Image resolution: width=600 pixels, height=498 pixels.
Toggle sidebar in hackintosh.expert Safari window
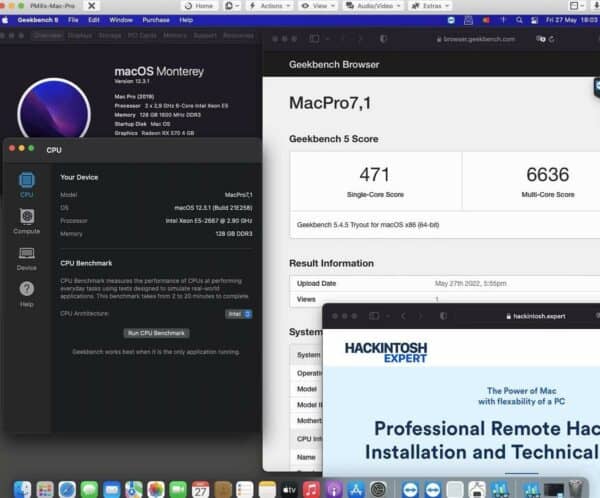(x=374, y=316)
